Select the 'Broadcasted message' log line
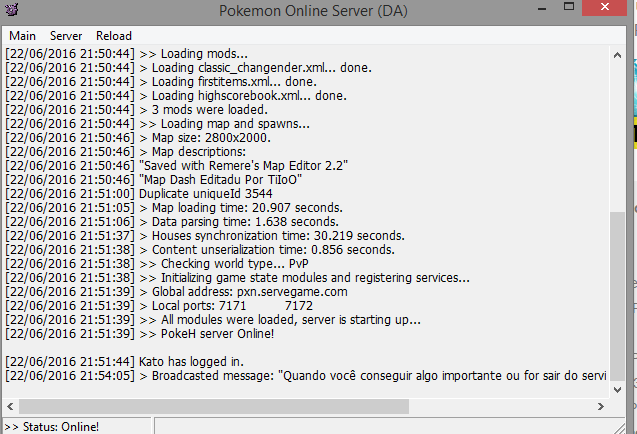The width and height of the screenshot is (637, 434). click(x=306, y=375)
